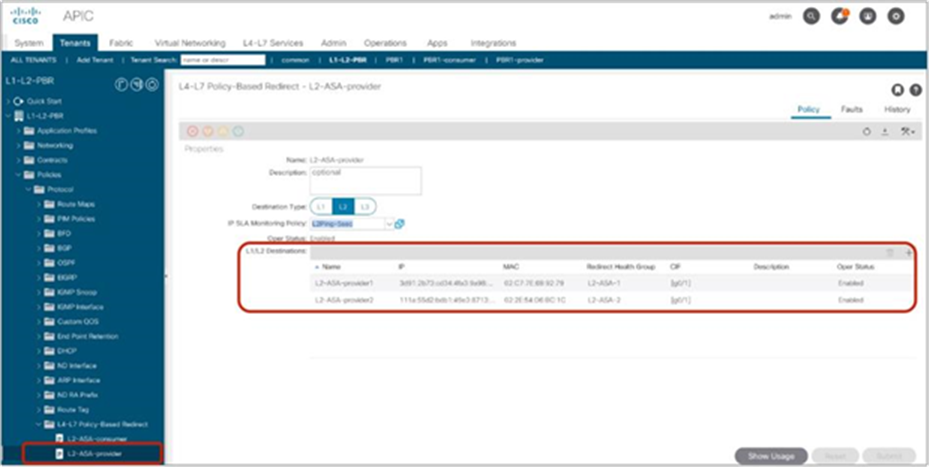Viewport: 929px width, 467px height.
Task: Open linked IP SLA policy icon
Action: coord(399,224)
